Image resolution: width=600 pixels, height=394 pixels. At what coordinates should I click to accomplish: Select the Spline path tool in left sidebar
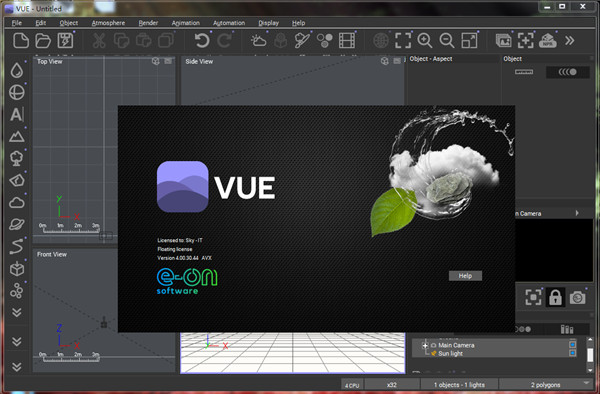pyautogui.click(x=16, y=247)
